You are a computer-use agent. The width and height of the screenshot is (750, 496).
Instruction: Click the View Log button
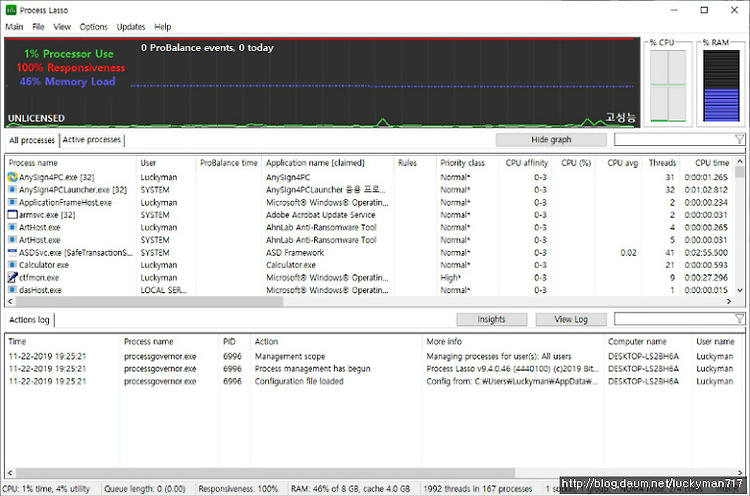pos(571,319)
